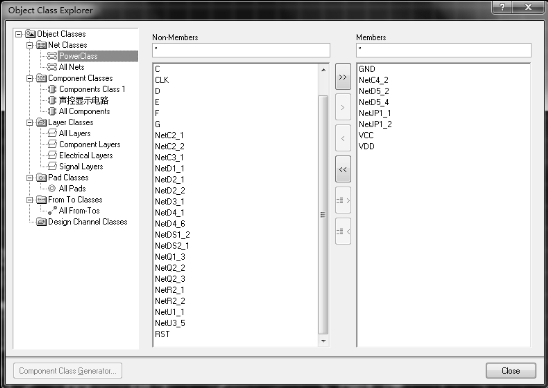Collapse the Pad Classes node

[x=30, y=178]
